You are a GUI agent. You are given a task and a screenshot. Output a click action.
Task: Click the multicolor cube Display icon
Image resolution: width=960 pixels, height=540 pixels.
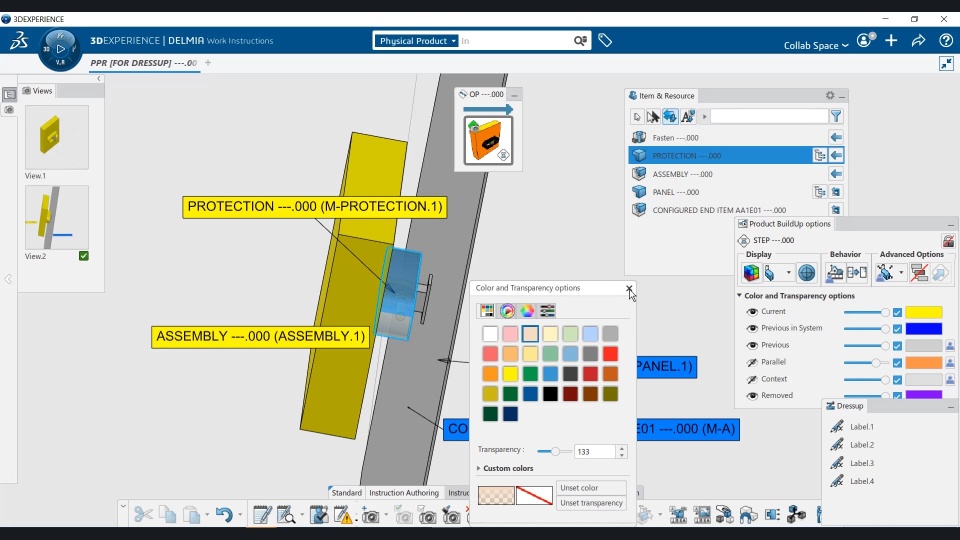point(751,272)
